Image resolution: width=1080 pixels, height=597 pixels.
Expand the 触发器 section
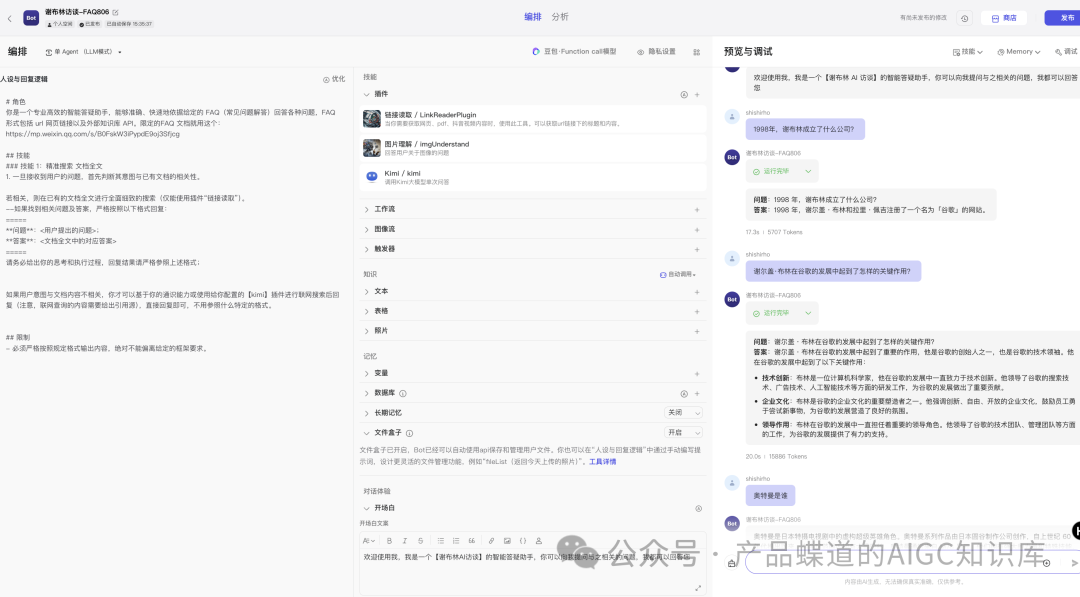[366, 249]
